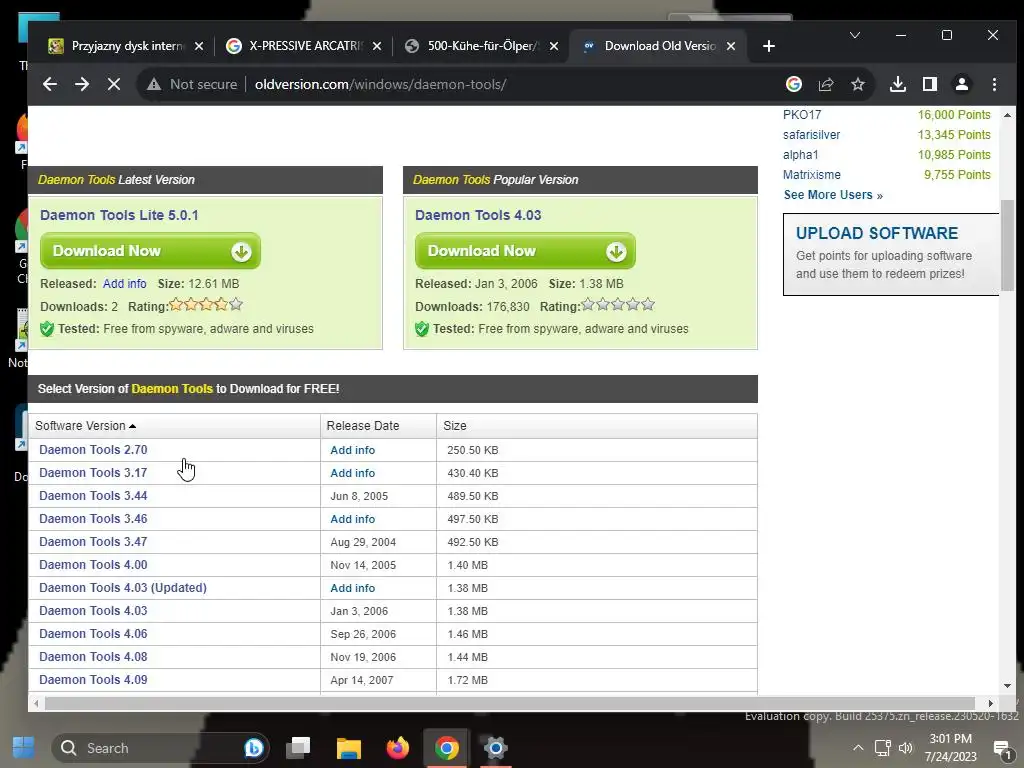Click horizontal scrollbar right arrow
1024x768 pixels.
click(991, 703)
